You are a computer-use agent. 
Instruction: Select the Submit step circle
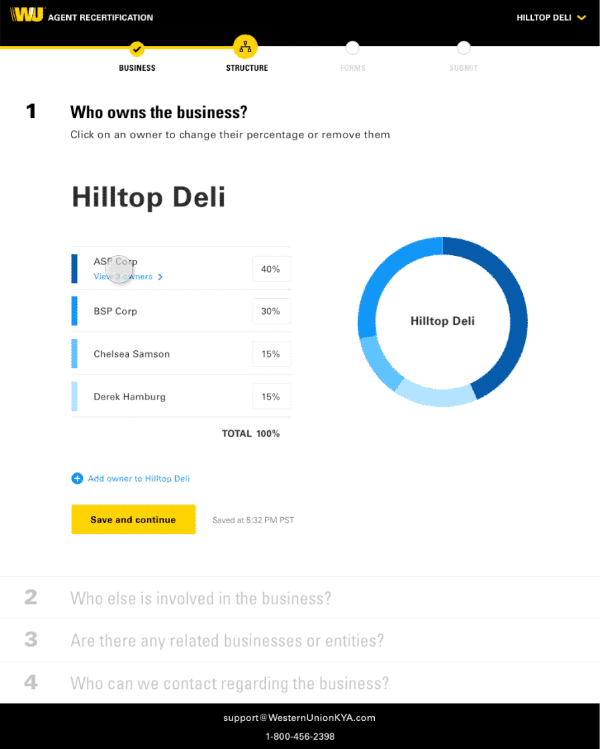tap(463, 48)
